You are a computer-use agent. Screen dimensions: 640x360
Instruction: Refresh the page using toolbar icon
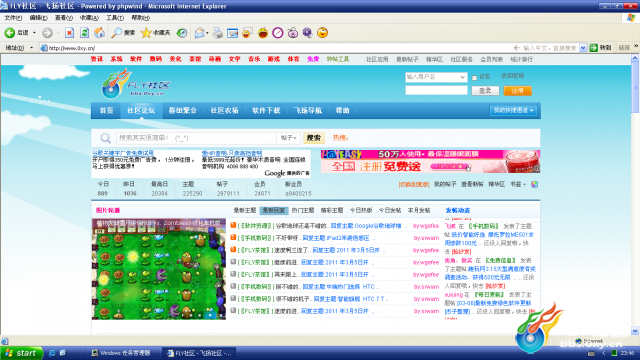click(84, 33)
